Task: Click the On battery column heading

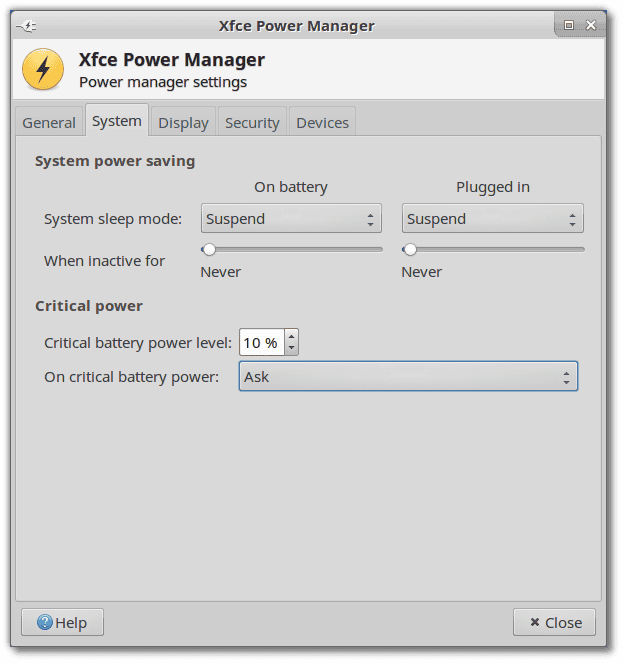Action: (x=291, y=187)
